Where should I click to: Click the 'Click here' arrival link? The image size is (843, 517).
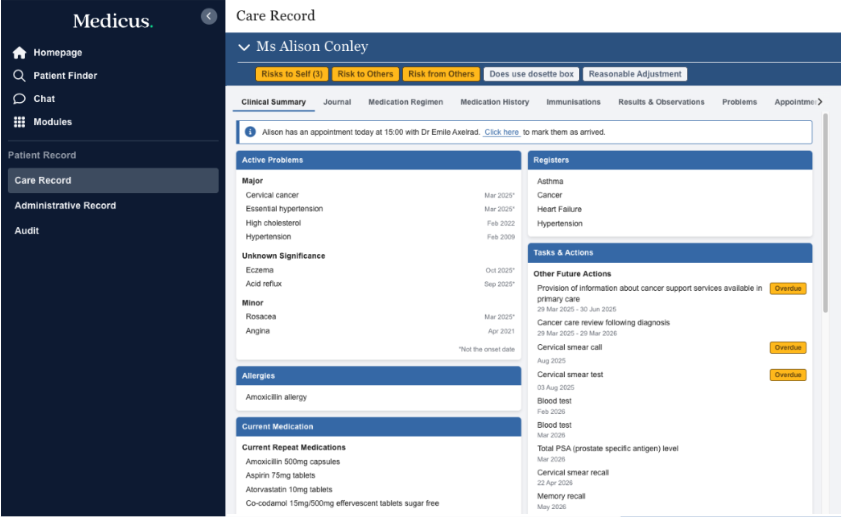click(x=501, y=132)
